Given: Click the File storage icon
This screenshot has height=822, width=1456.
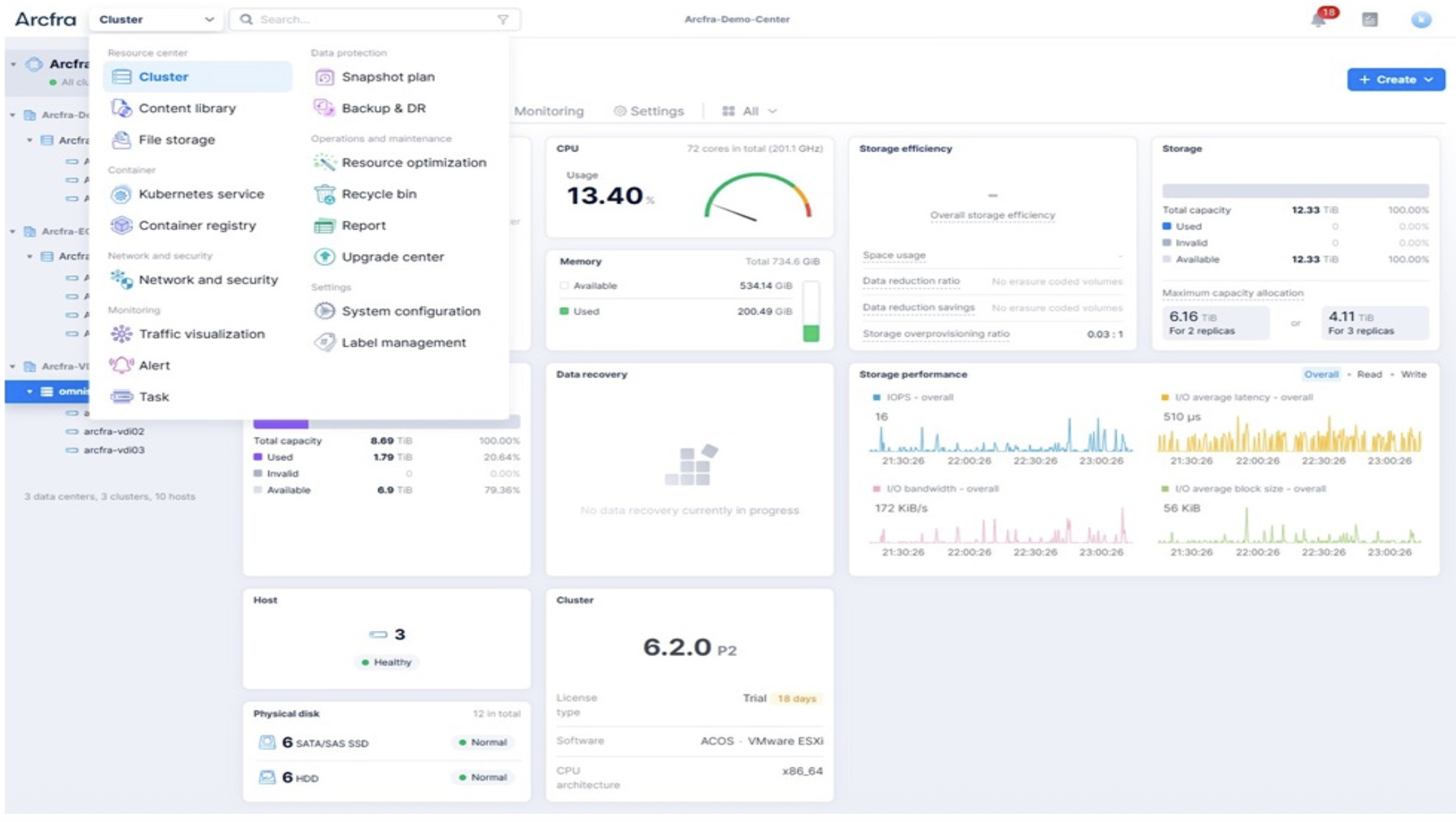Looking at the screenshot, I should coord(122,139).
